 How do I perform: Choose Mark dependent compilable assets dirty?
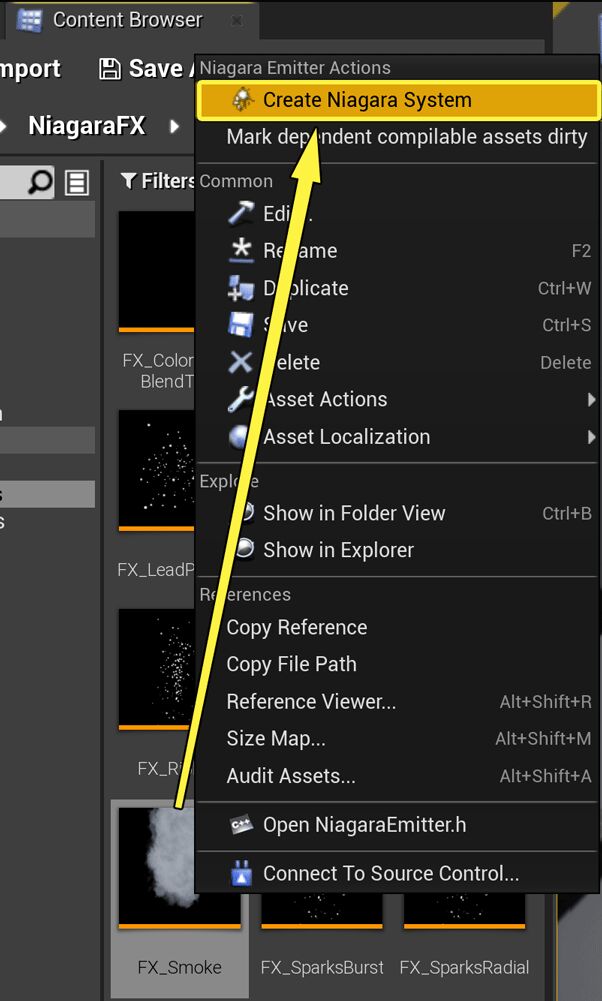pyautogui.click(x=406, y=137)
